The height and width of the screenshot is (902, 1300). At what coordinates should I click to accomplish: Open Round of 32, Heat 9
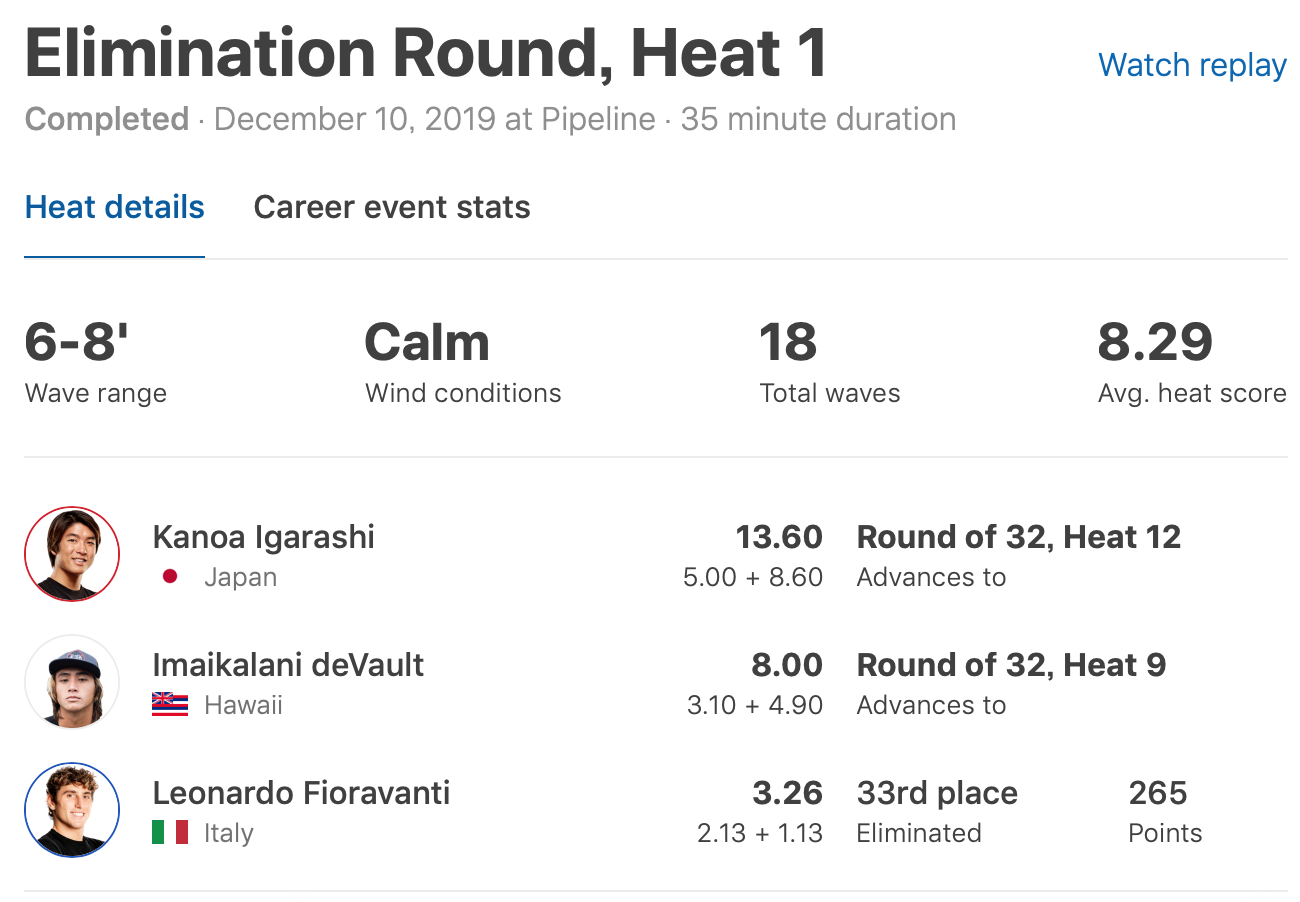pyautogui.click(x=1011, y=665)
